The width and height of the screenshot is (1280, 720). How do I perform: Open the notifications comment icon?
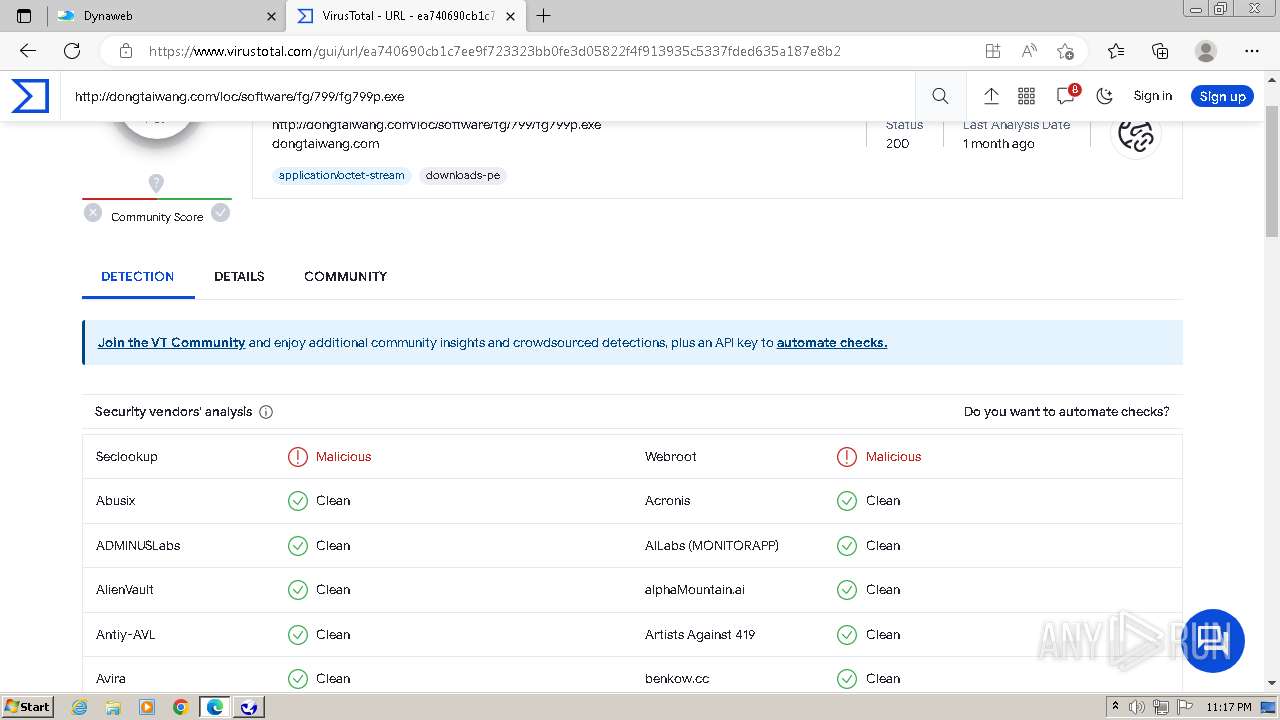pyautogui.click(x=1066, y=95)
